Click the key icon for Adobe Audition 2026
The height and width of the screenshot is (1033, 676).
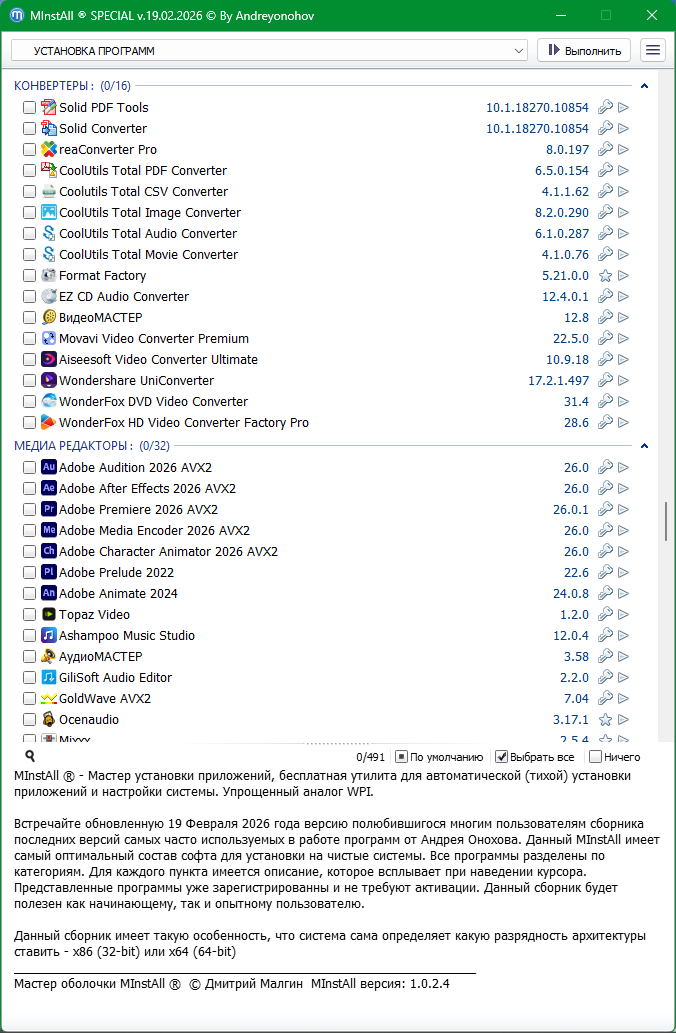pyautogui.click(x=605, y=468)
